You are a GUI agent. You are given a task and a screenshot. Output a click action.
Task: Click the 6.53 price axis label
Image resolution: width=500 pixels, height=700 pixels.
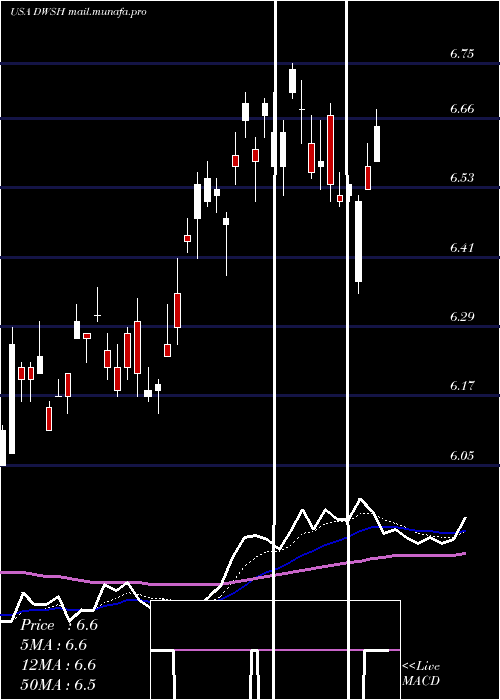[462, 178]
